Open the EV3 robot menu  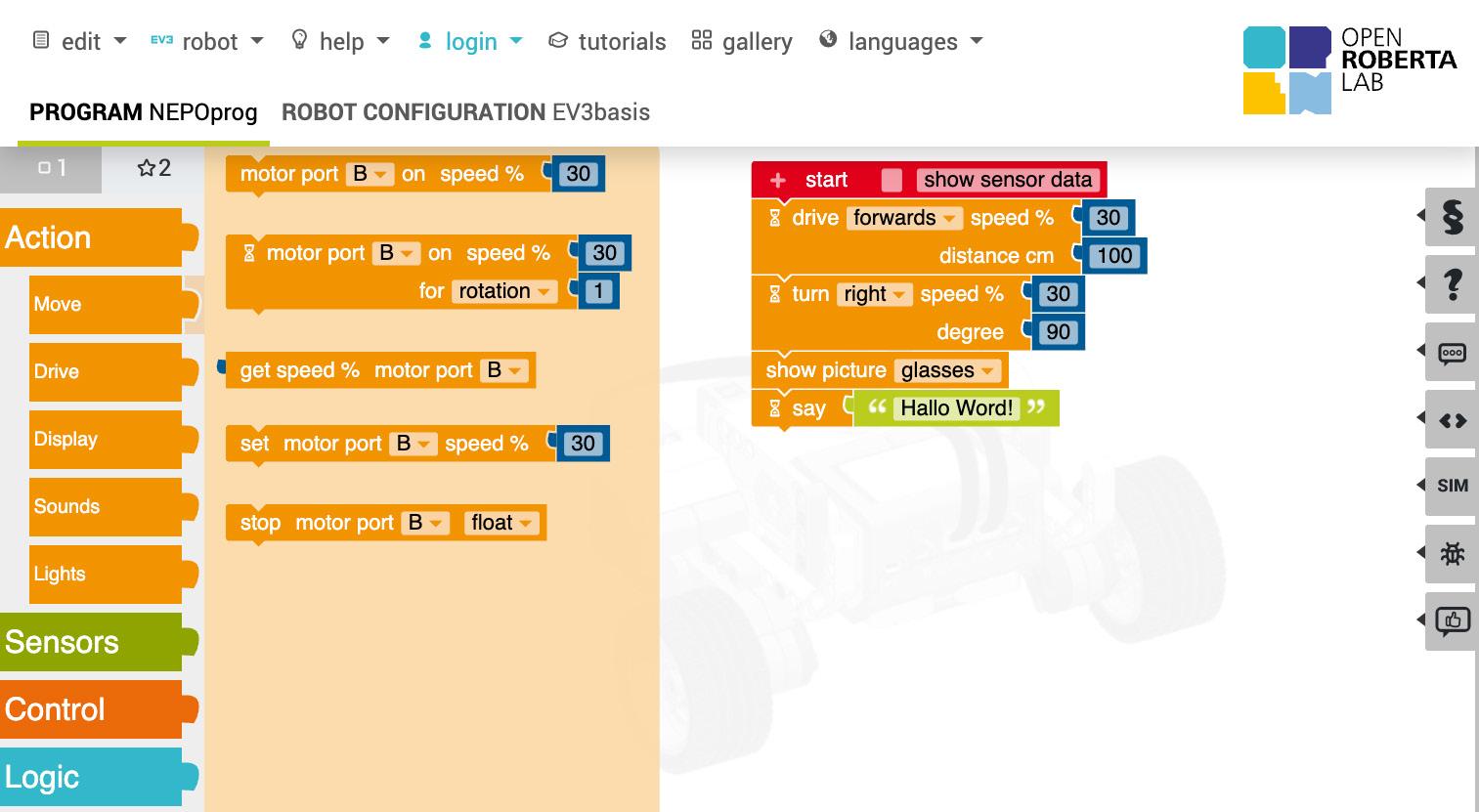click(207, 41)
